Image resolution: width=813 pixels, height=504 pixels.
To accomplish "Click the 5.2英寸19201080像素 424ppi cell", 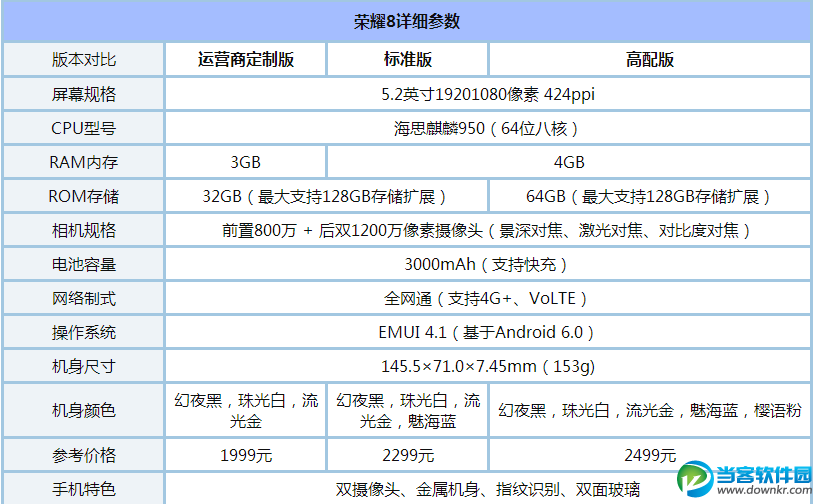I will point(487,94).
